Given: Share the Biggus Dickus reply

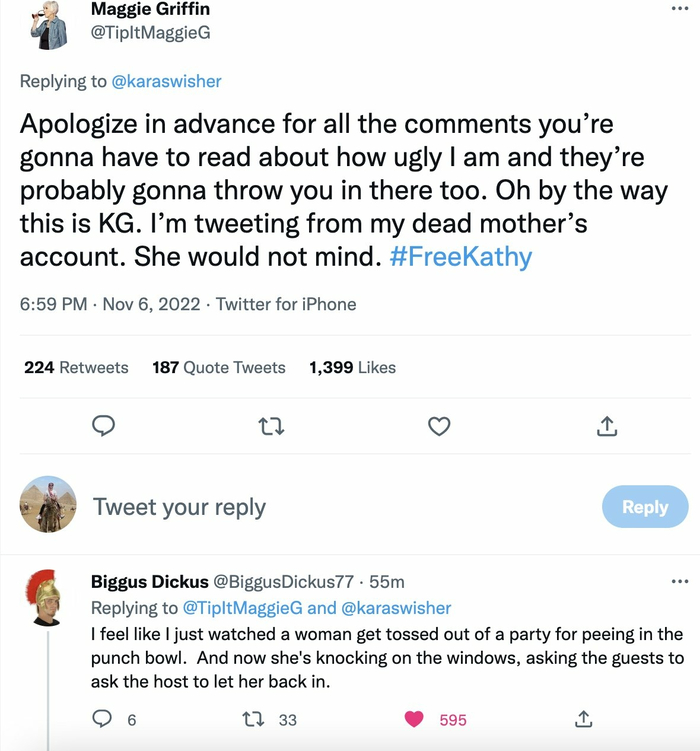Looking at the screenshot, I should point(585,719).
